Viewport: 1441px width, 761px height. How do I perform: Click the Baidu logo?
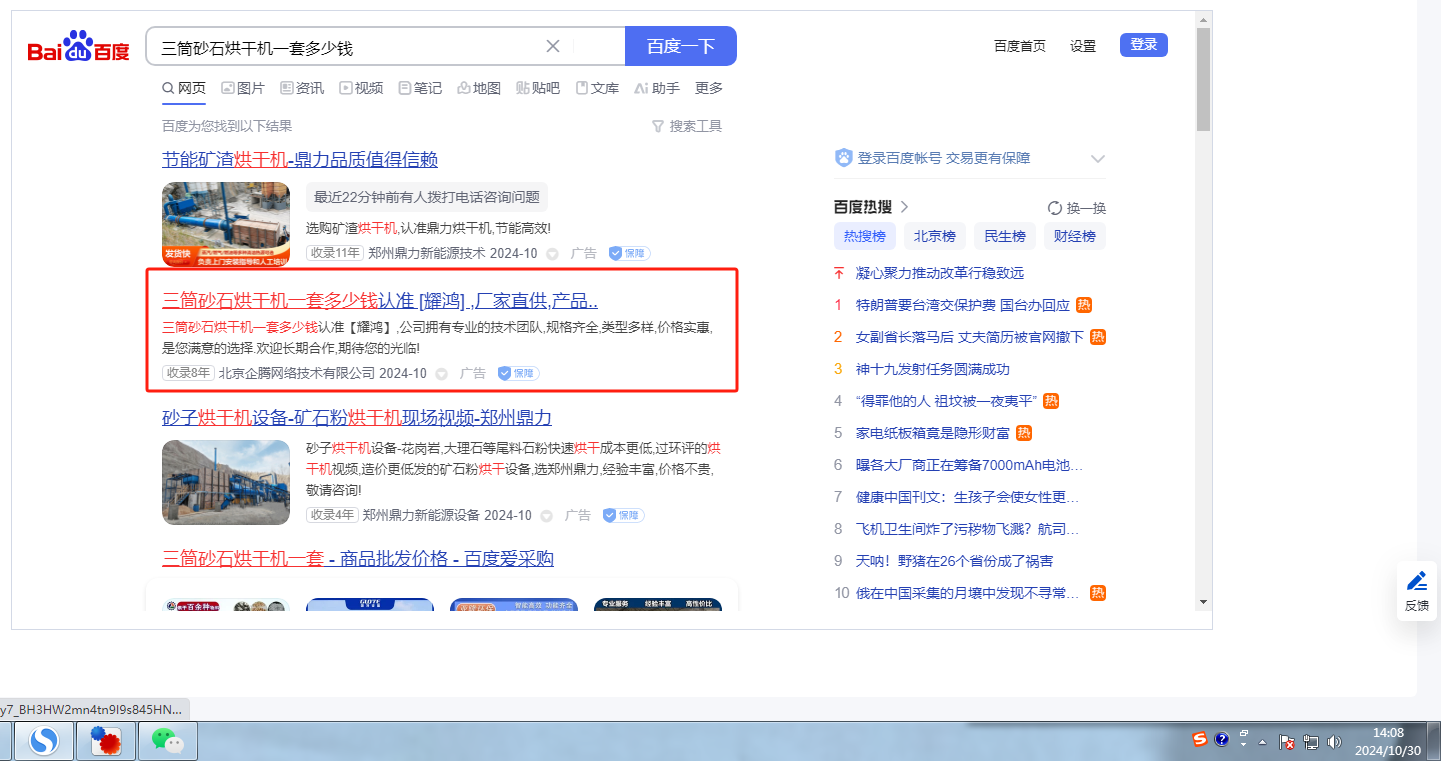pyautogui.click(x=78, y=47)
